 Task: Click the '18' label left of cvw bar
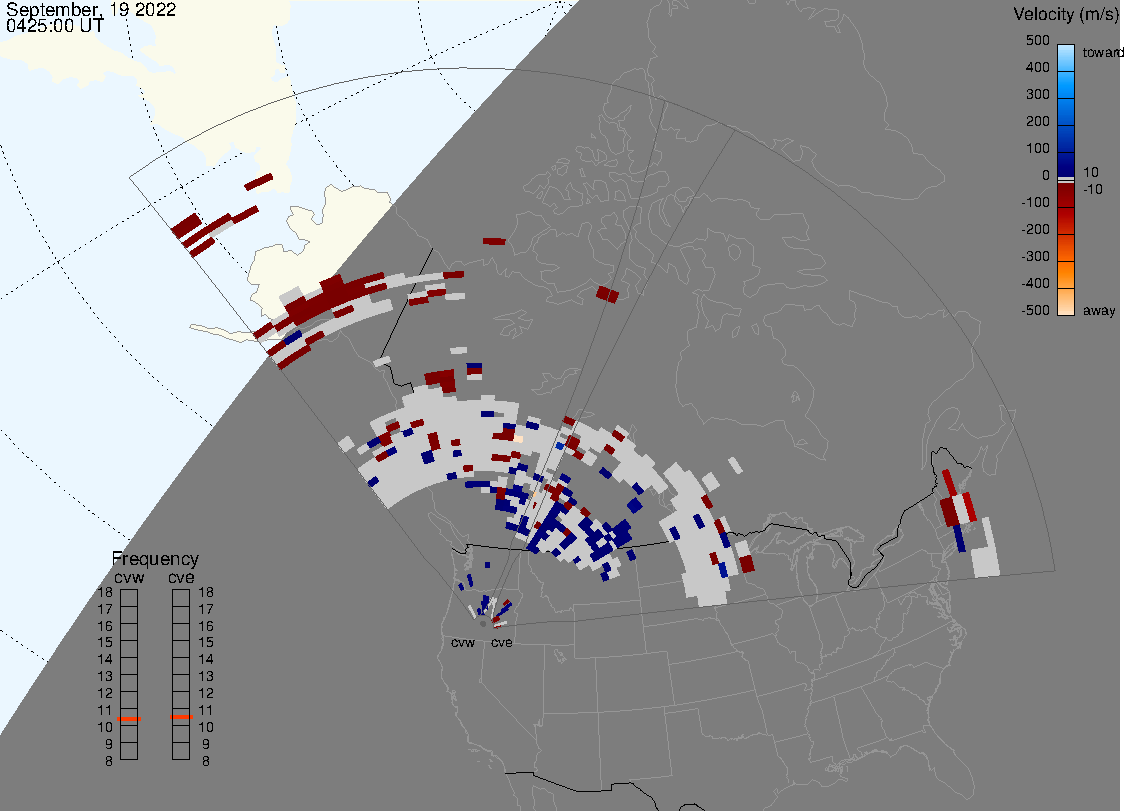(x=105, y=592)
